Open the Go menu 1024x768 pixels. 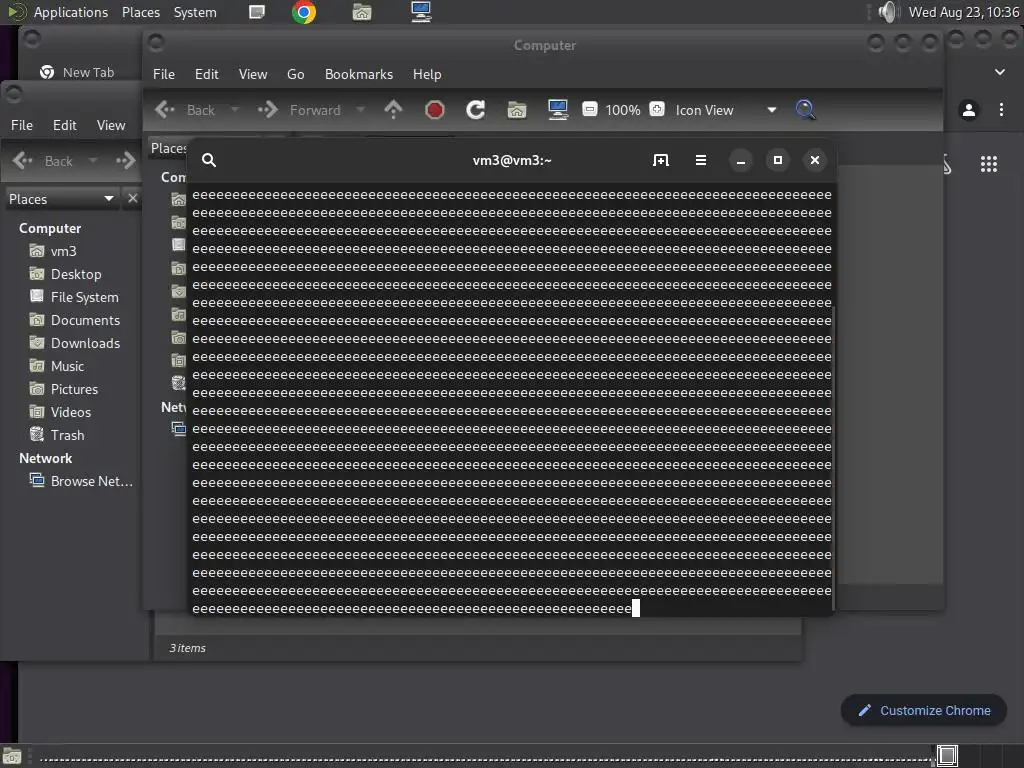[295, 74]
